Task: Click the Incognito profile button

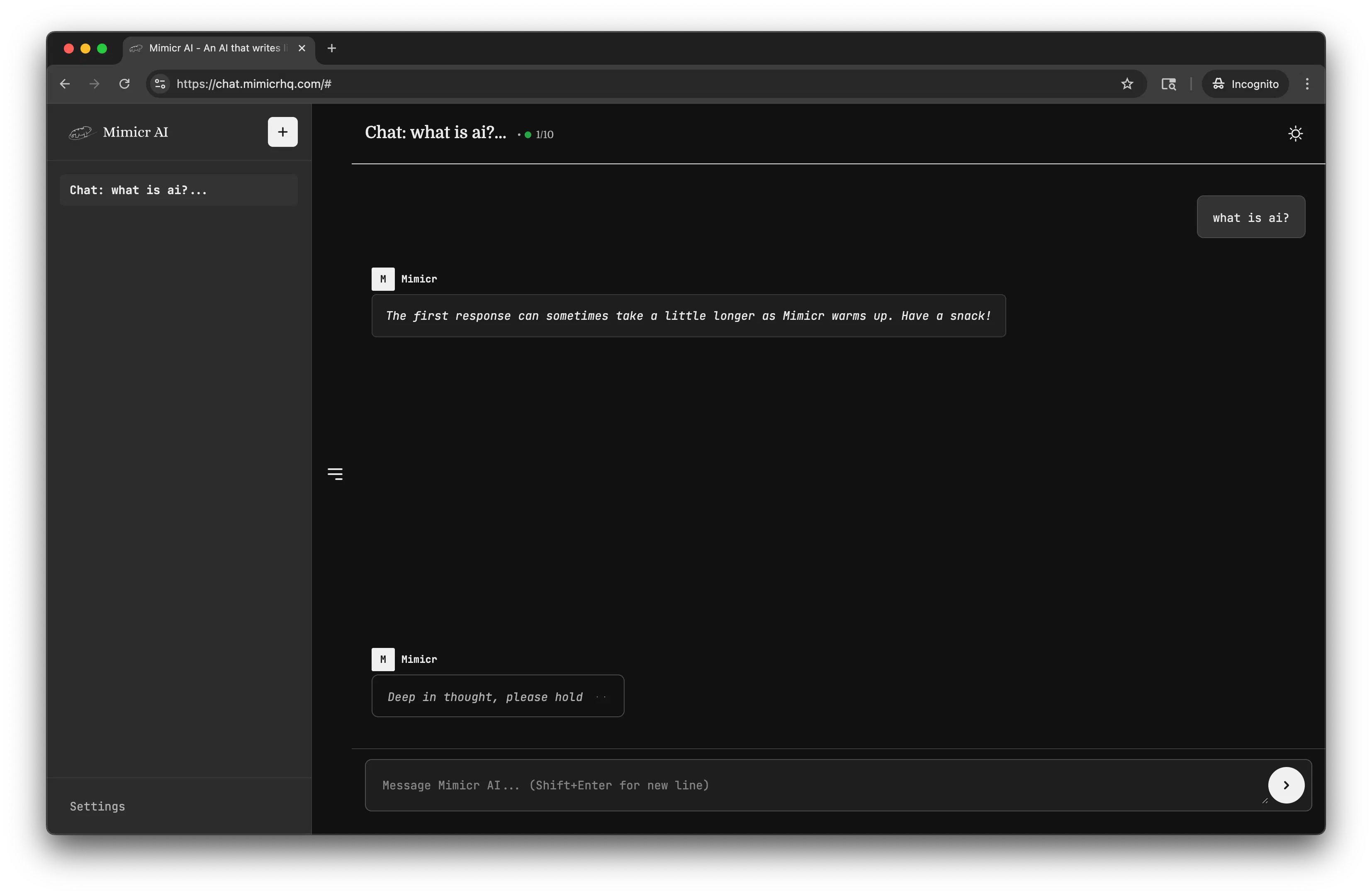Action: 1245,84
